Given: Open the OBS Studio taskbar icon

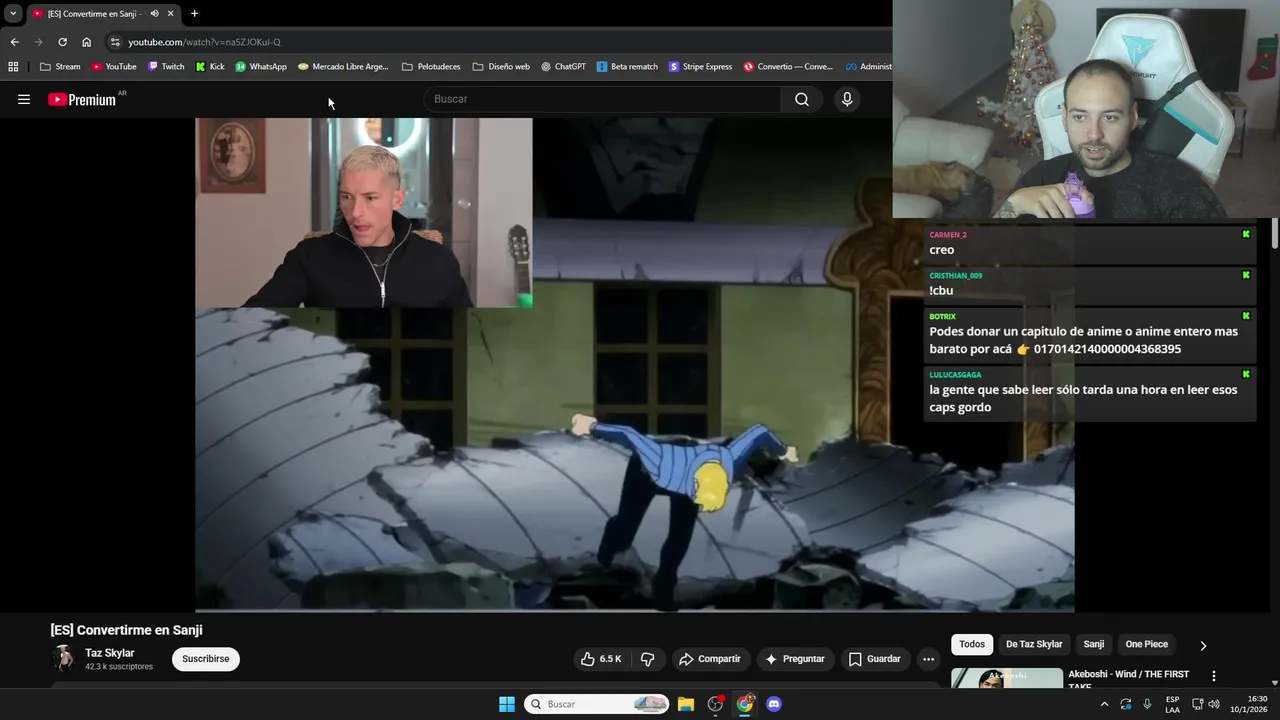Looking at the screenshot, I should pos(715,704).
